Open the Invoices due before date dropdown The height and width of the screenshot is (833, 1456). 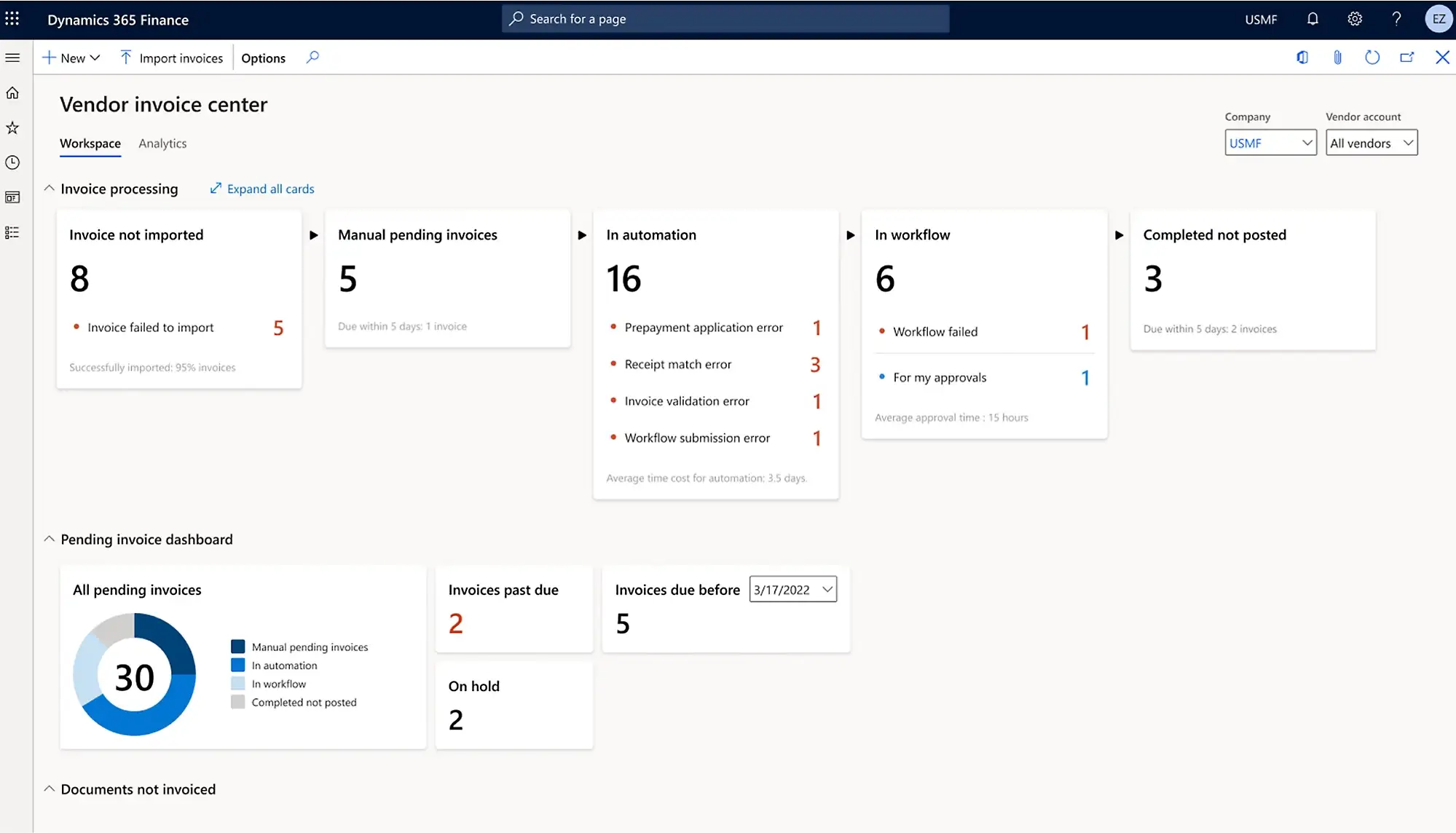coord(793,589)
